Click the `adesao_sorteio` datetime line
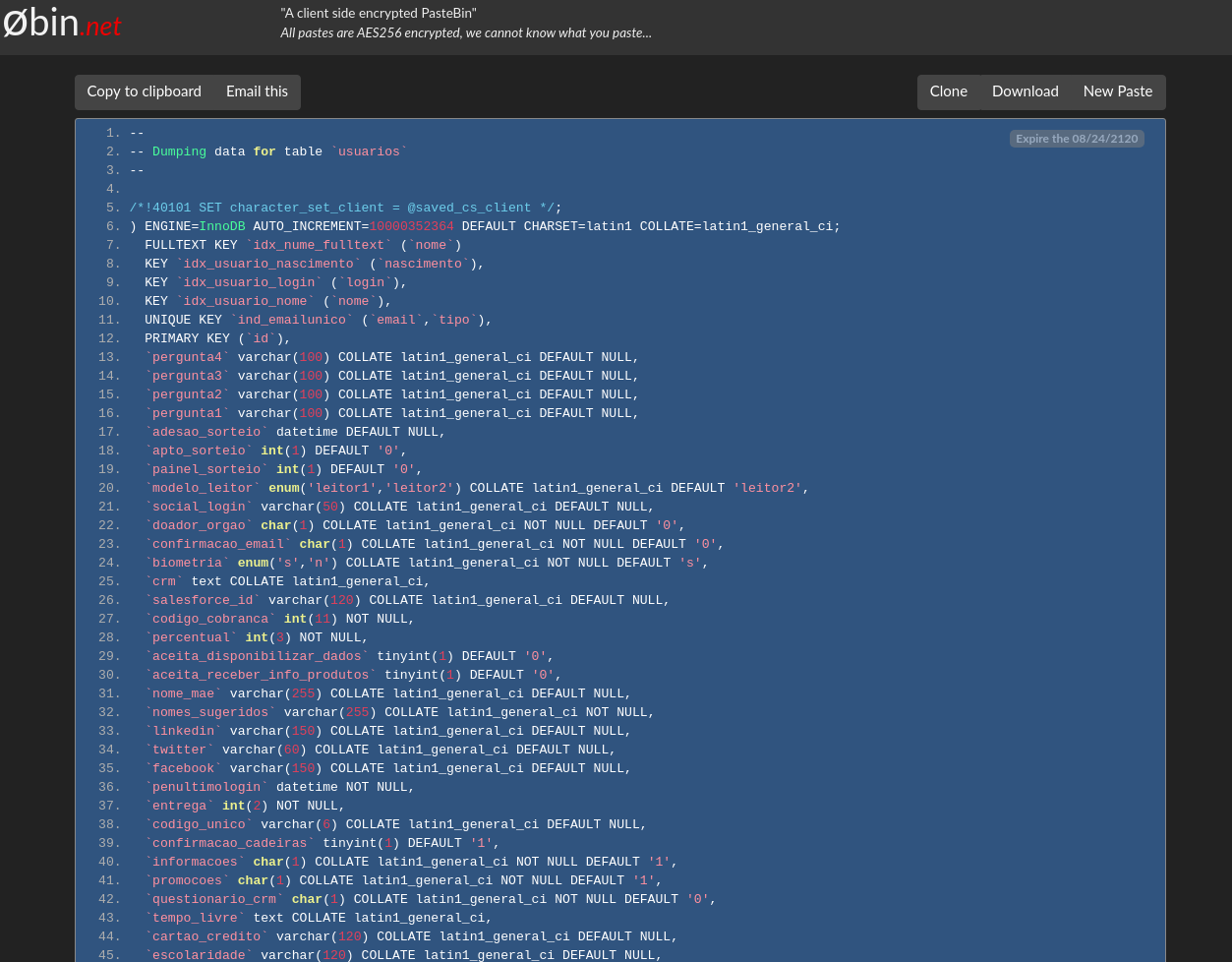The height and width of the screenshot is (962, 1232). pos(295,432)
